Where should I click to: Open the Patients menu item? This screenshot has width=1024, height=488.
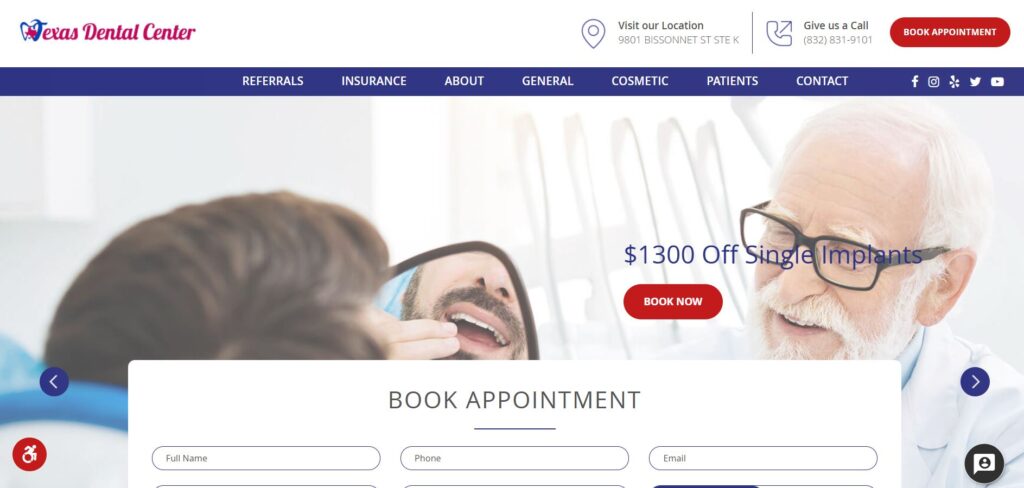[x=732, y=81]
